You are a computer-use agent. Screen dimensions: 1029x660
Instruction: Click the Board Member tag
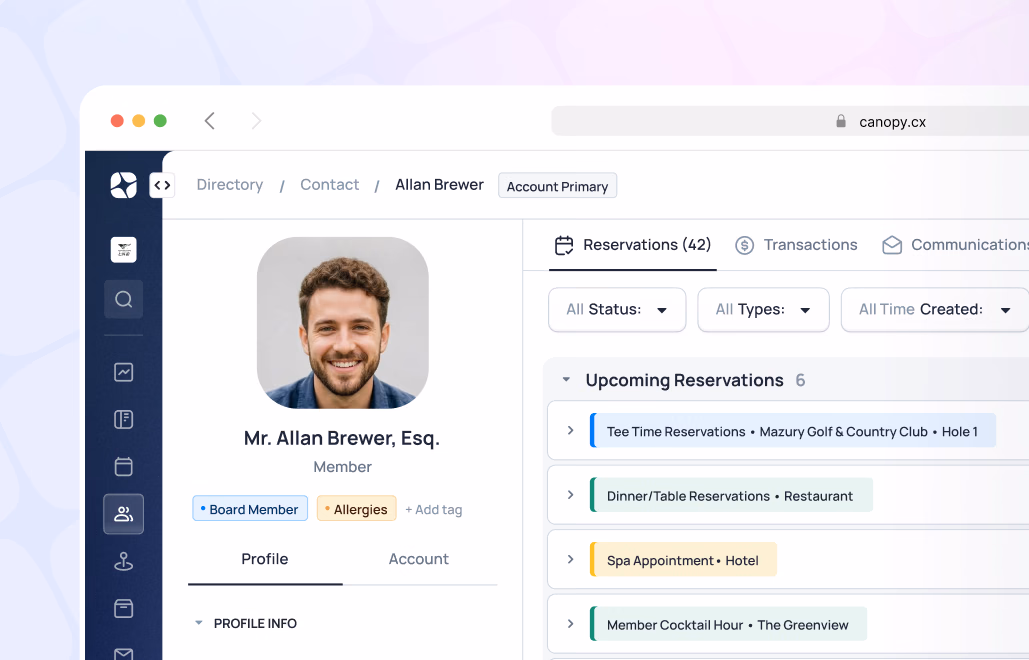(x=250, y=508)
